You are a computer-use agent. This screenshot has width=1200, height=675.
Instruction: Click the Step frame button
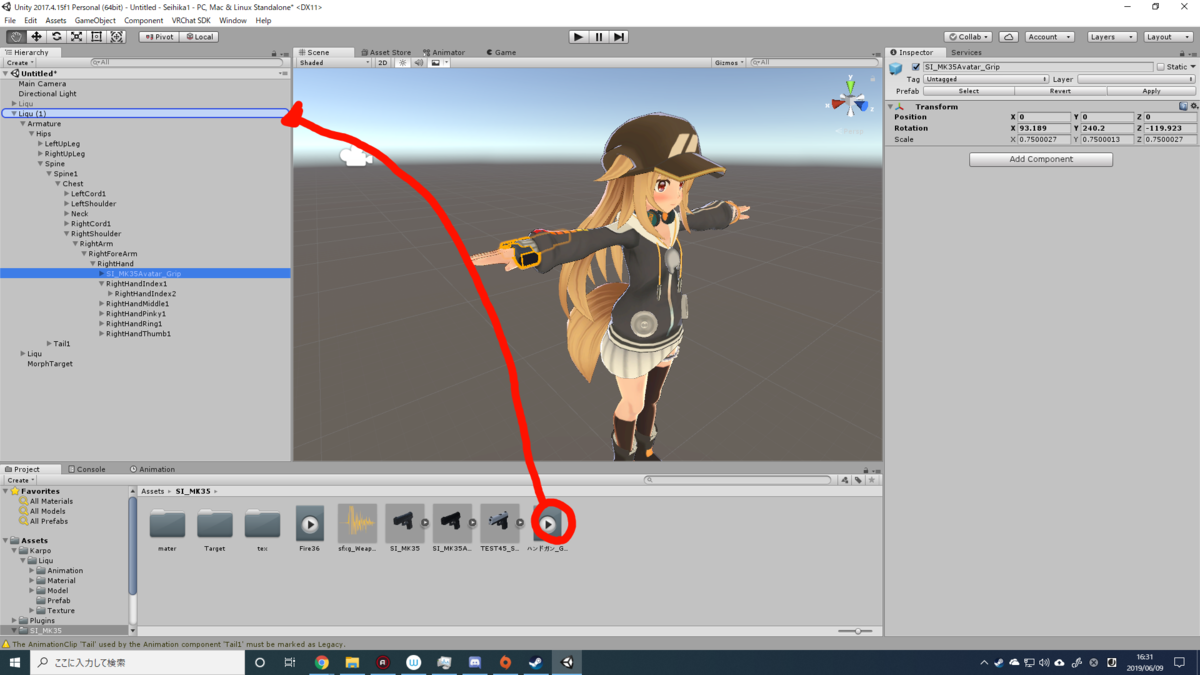(x=619, y=37)
